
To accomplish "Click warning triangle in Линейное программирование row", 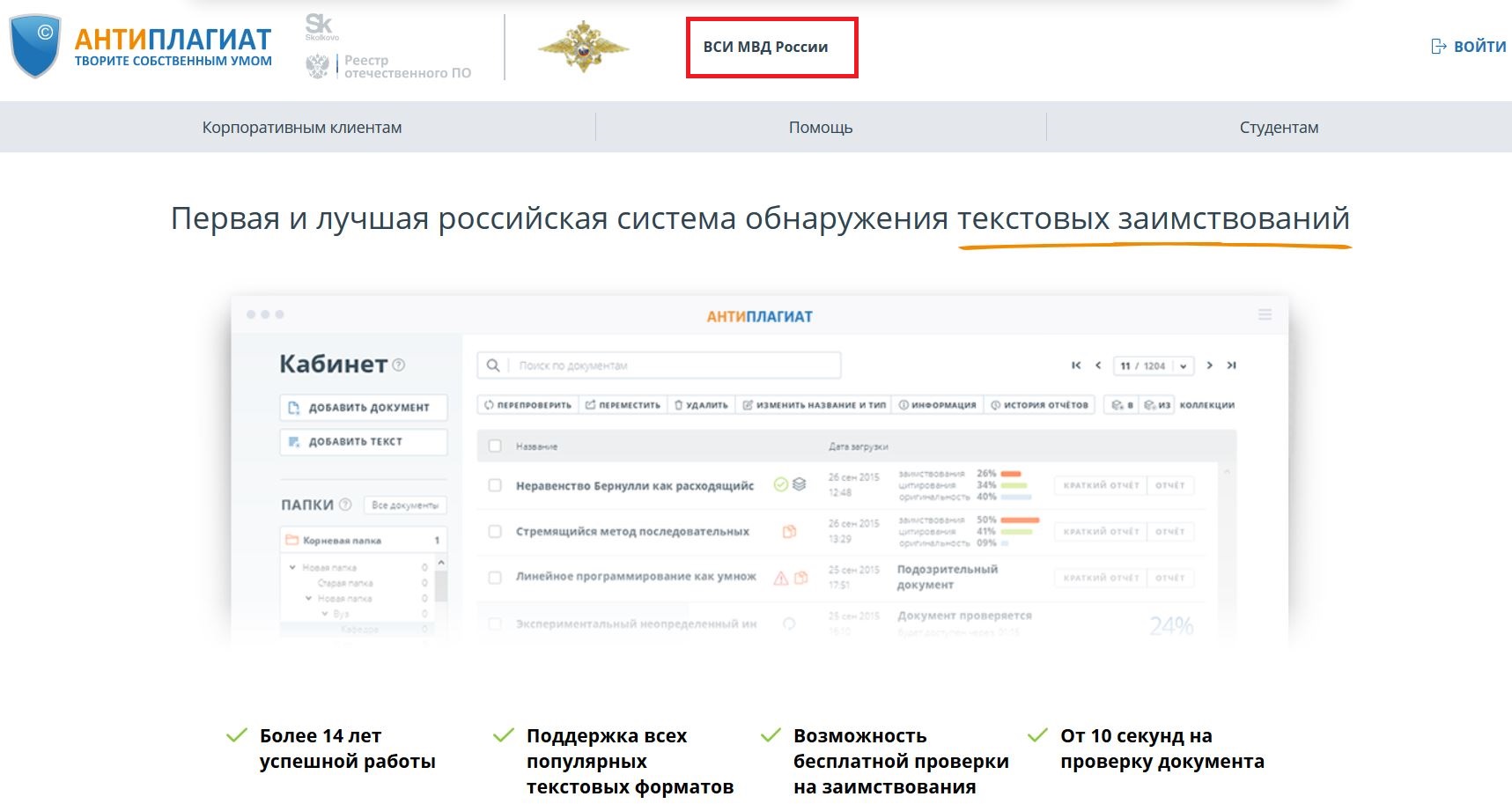I will click(x=780, y=578).
